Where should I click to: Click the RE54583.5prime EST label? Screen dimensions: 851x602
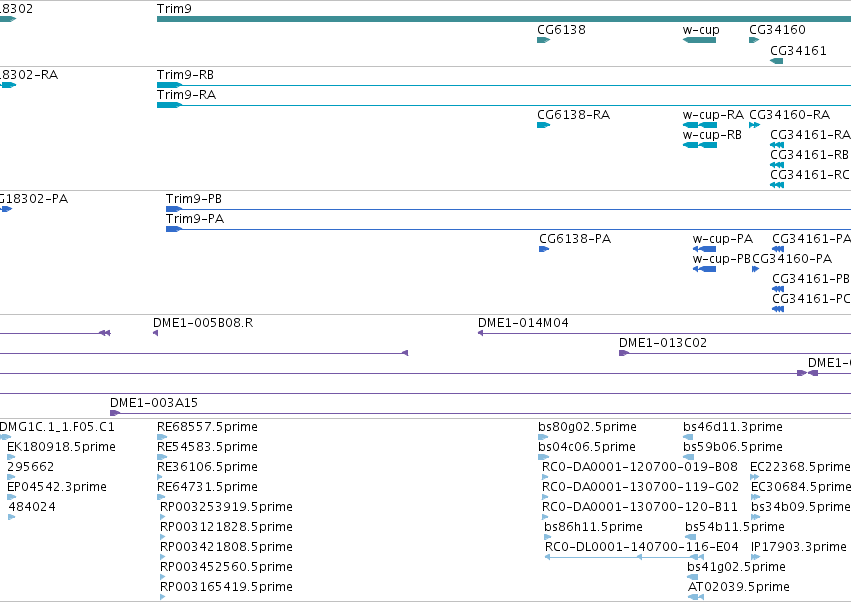tap(207, 447)
